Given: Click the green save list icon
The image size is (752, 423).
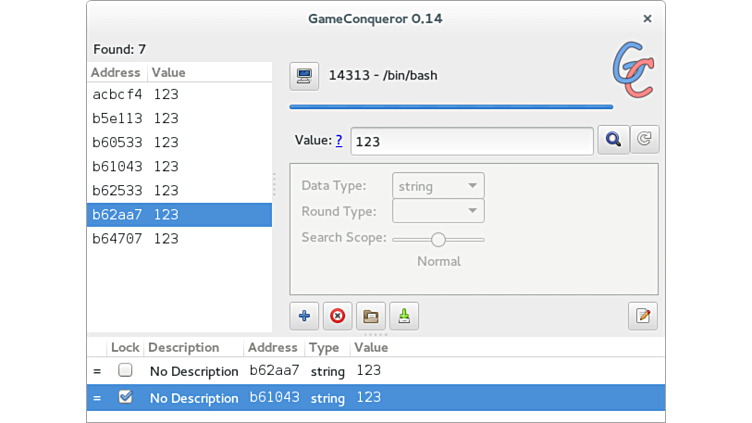Looking at the screenshot, I should tap(404, 316).
